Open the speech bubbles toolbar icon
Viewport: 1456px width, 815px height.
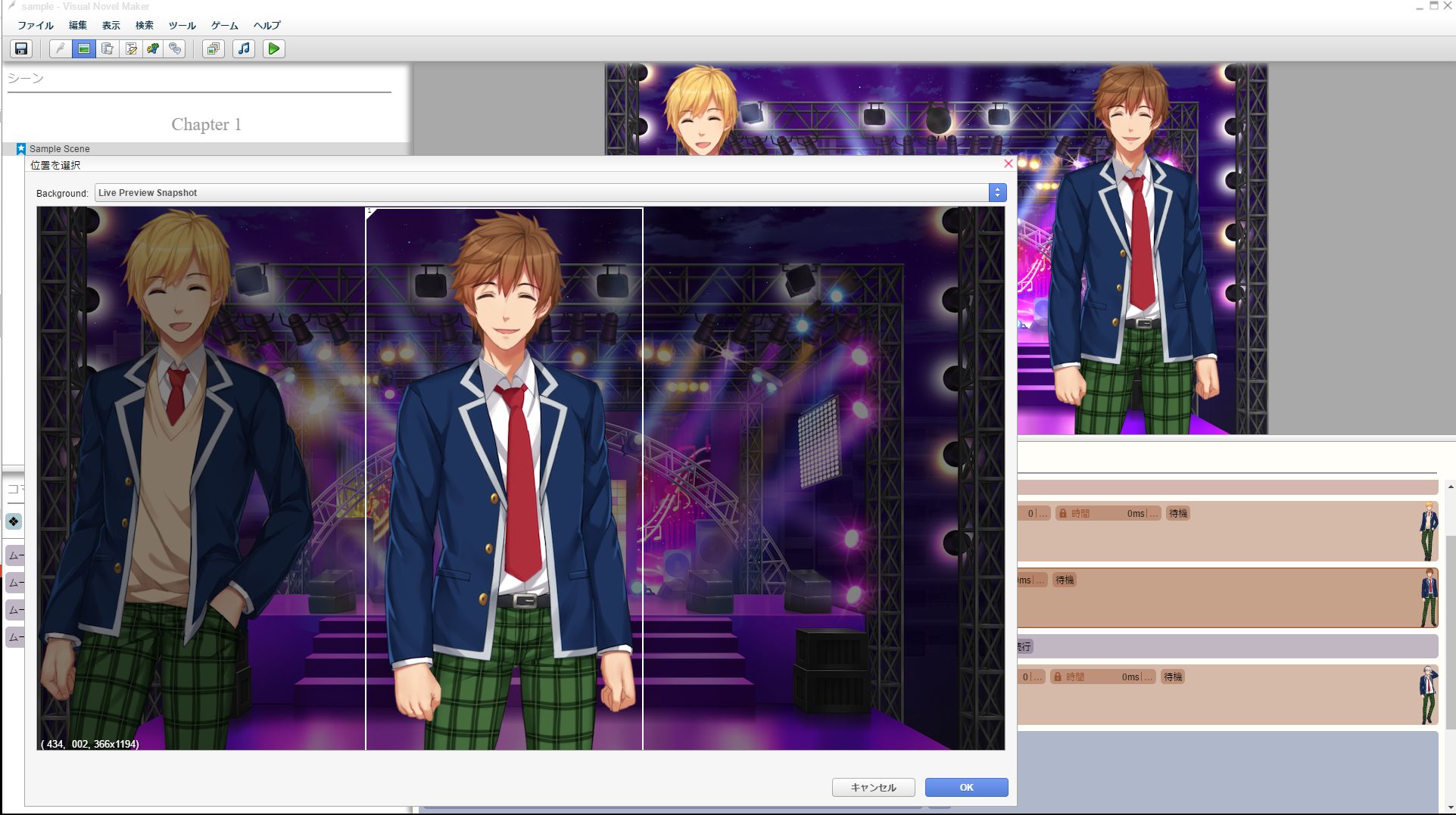click(176, 49)
